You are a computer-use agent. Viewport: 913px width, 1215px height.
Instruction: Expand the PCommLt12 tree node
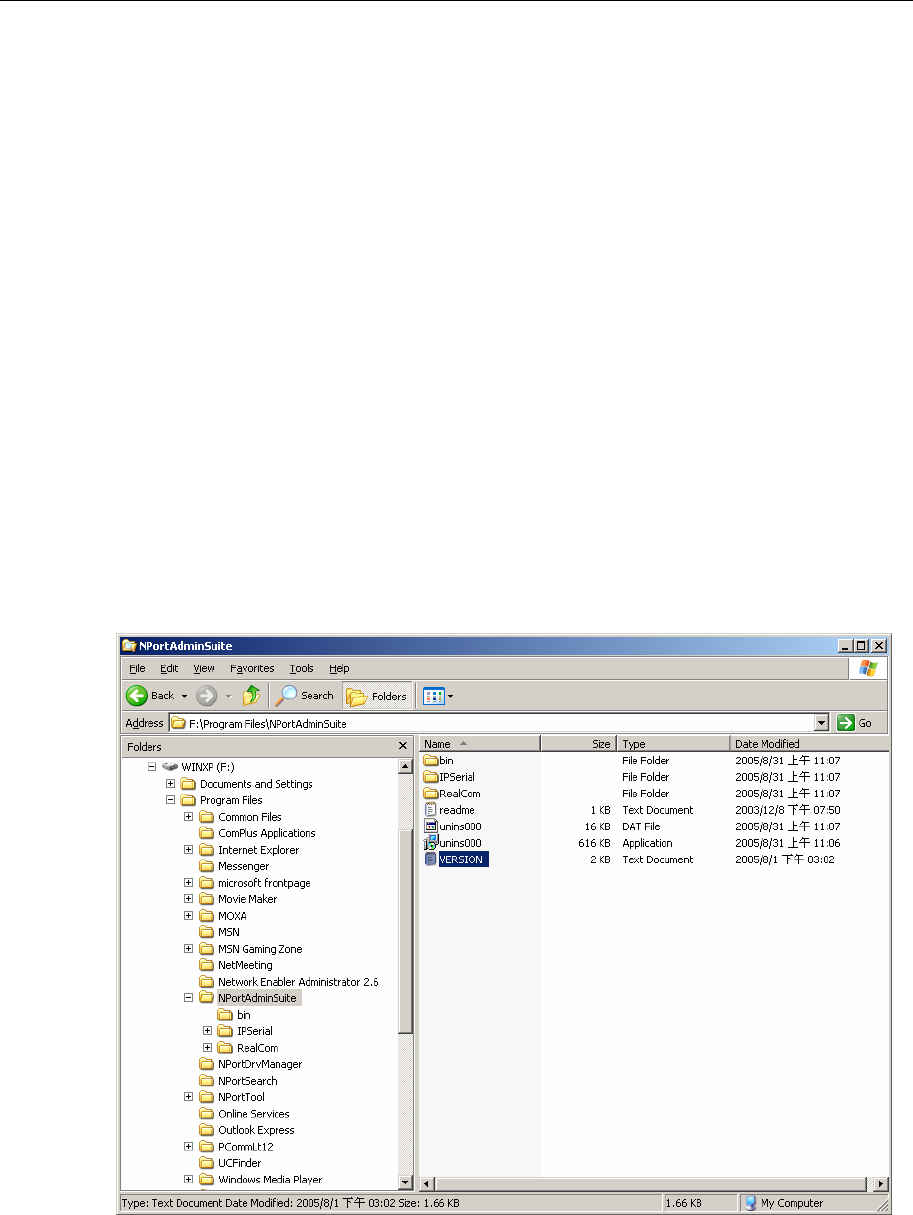click(189, 1147)
